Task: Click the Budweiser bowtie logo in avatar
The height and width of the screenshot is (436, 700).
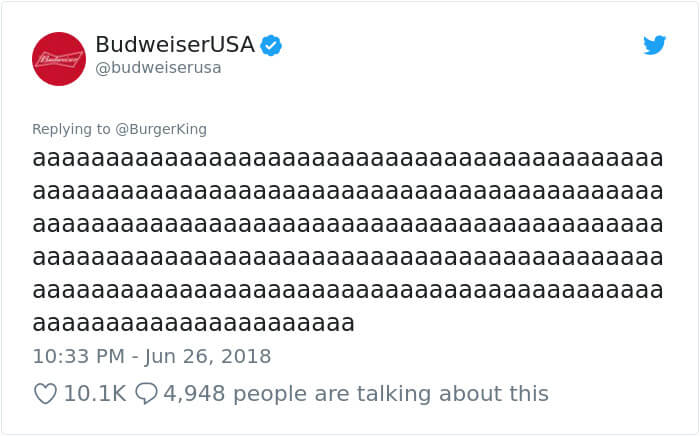Action: pyautogui.click(x=59, y=59)
